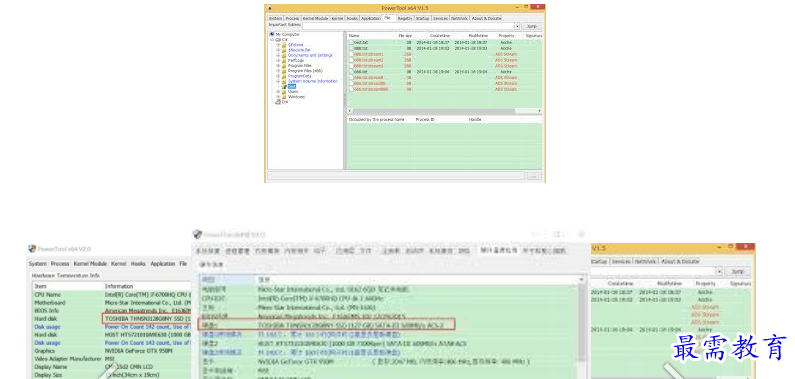Open the System tab in top PowerTool window
The image size is (795, 379).
click(x=275, y=18)
